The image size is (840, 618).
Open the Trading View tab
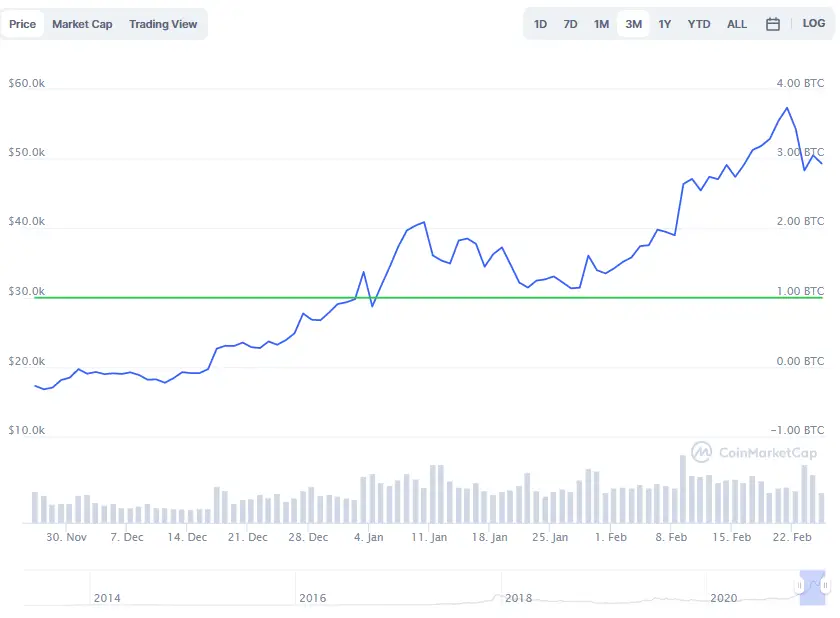click(x=163, y=24)
